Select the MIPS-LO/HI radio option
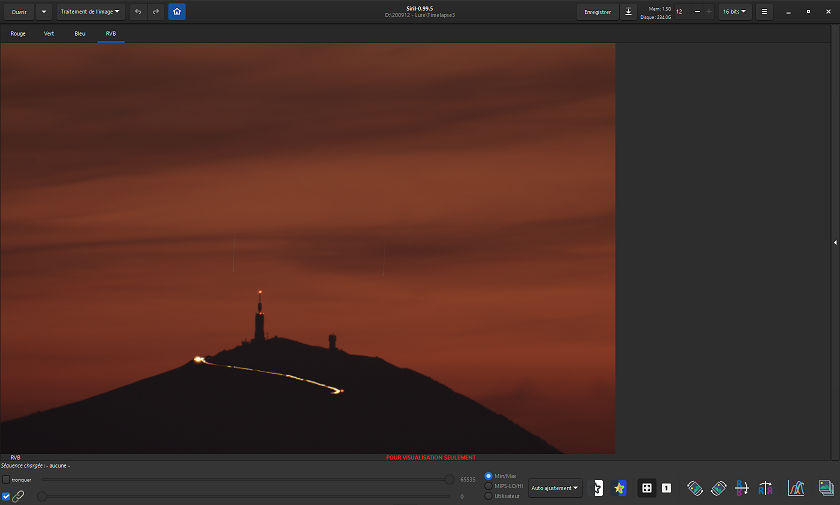The image size is (840, 505). (x=488, y=486)
